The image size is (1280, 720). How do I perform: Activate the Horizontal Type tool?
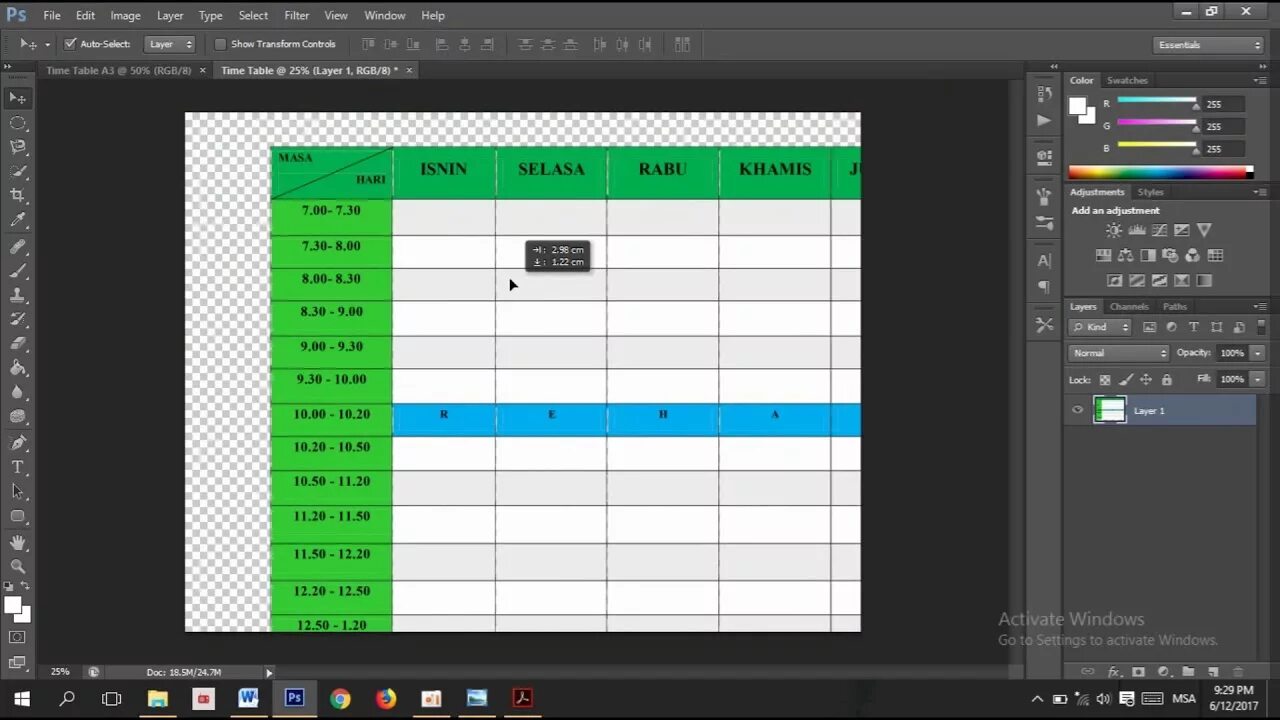(18, 466)
